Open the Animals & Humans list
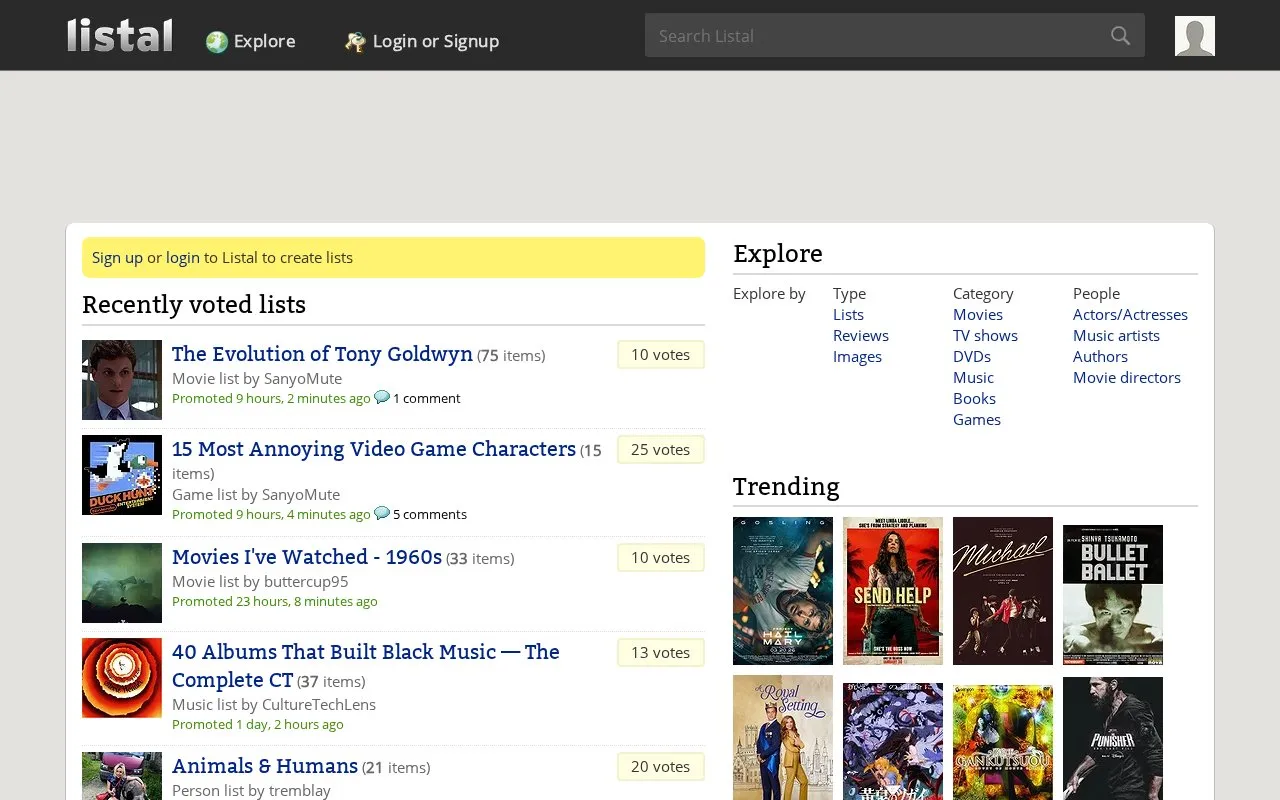This screenshot has width=1280, height=800. tap(265, 766)
